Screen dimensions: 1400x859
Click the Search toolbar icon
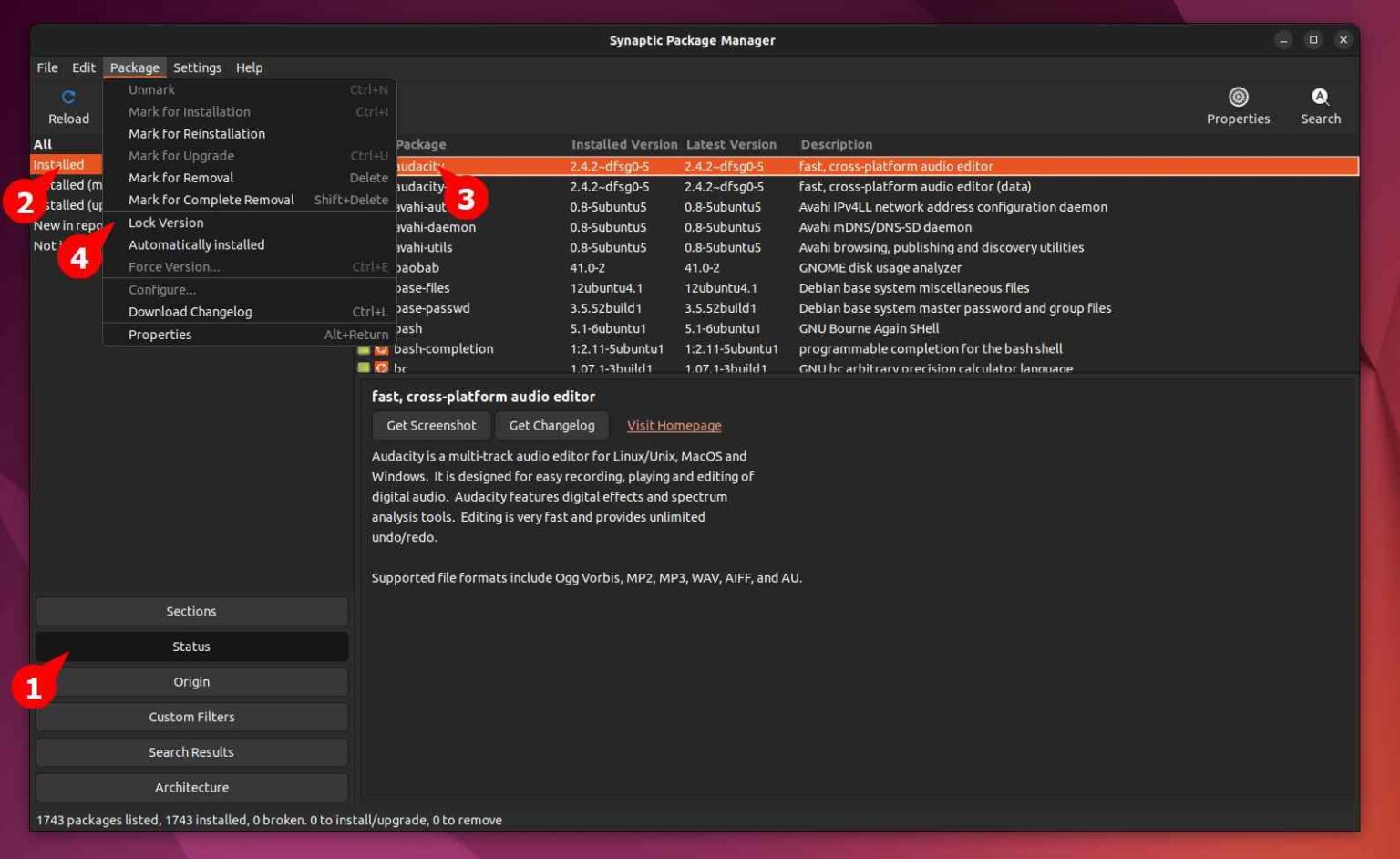pyautogui.click(x=1320, y=97)
